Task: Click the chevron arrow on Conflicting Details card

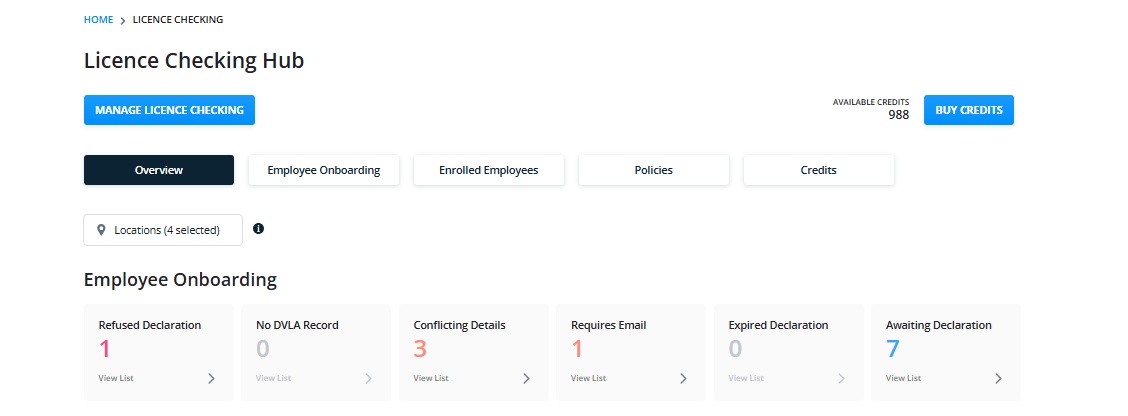Action: [x=526, y=379]
